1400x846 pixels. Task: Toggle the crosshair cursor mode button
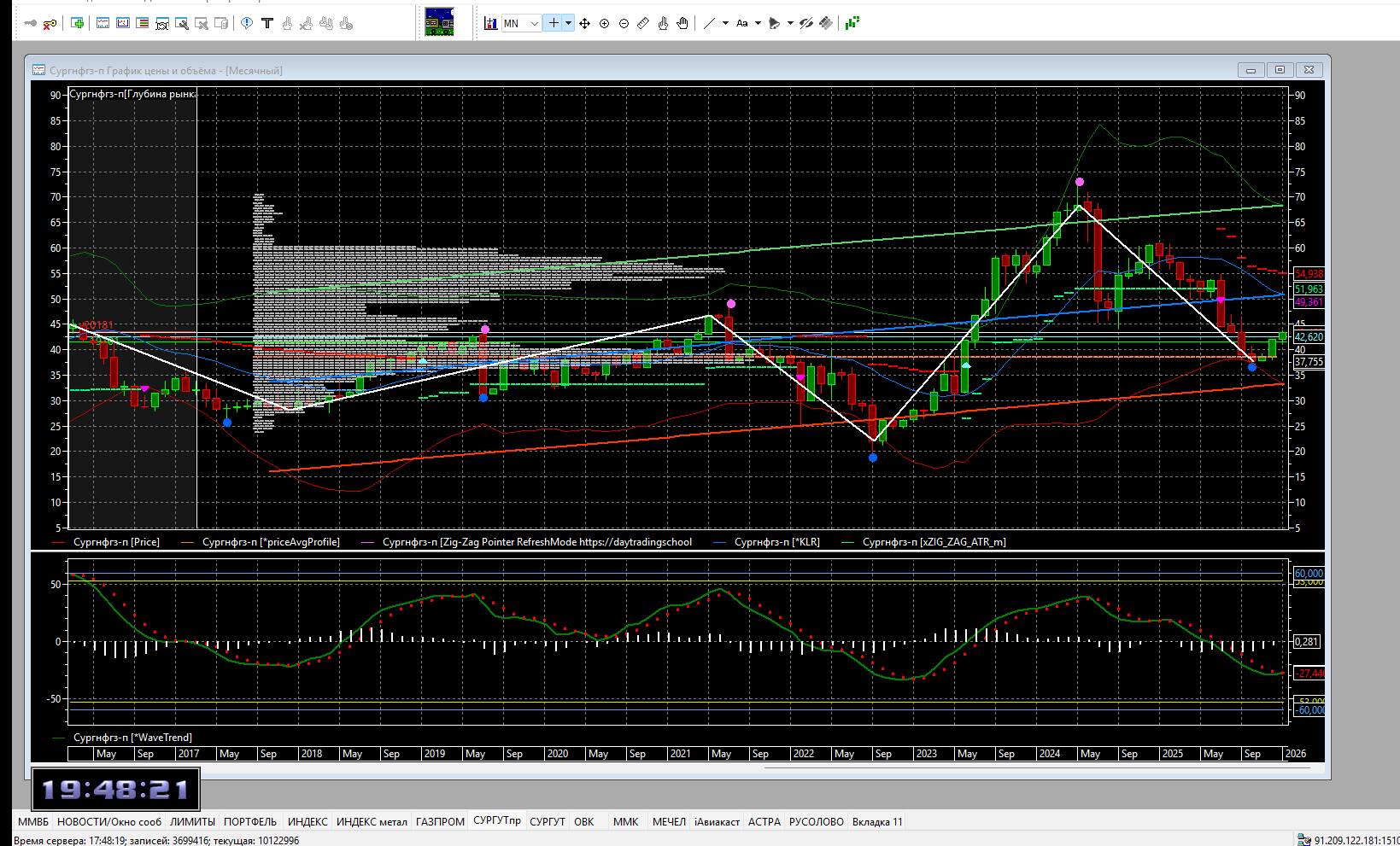pos(554,24)
